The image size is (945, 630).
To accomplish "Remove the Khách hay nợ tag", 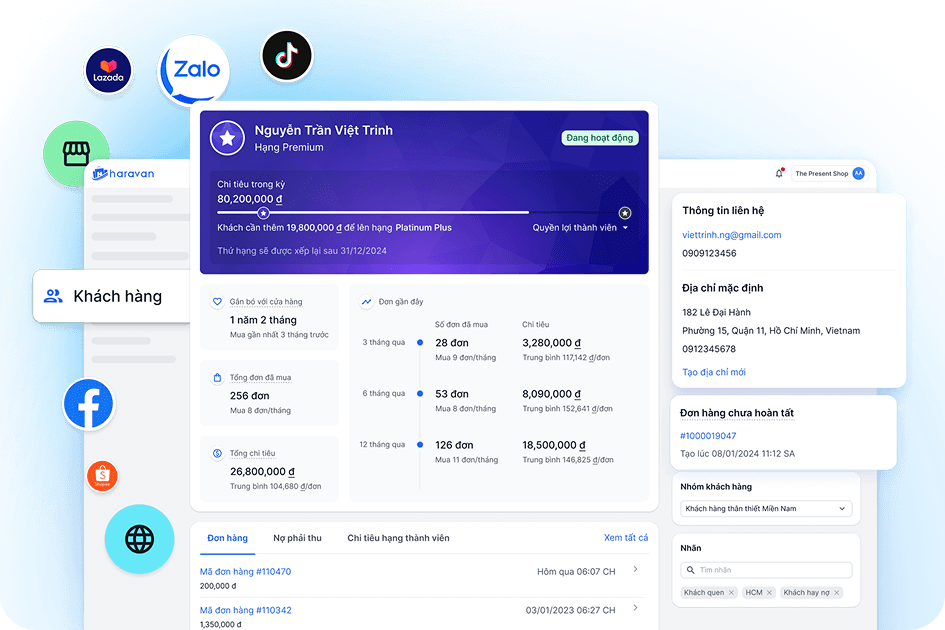I will (836, 593).
